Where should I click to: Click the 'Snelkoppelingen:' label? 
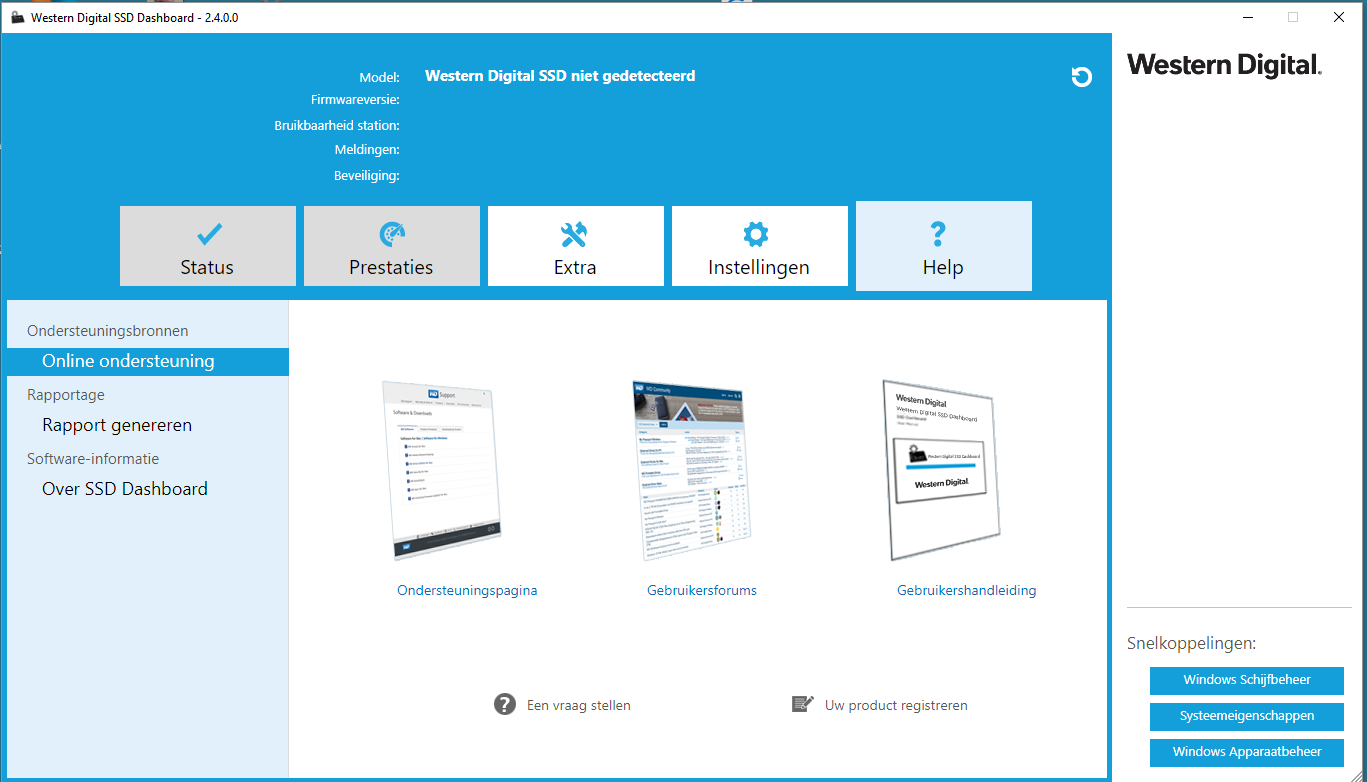click(1191, 643)
